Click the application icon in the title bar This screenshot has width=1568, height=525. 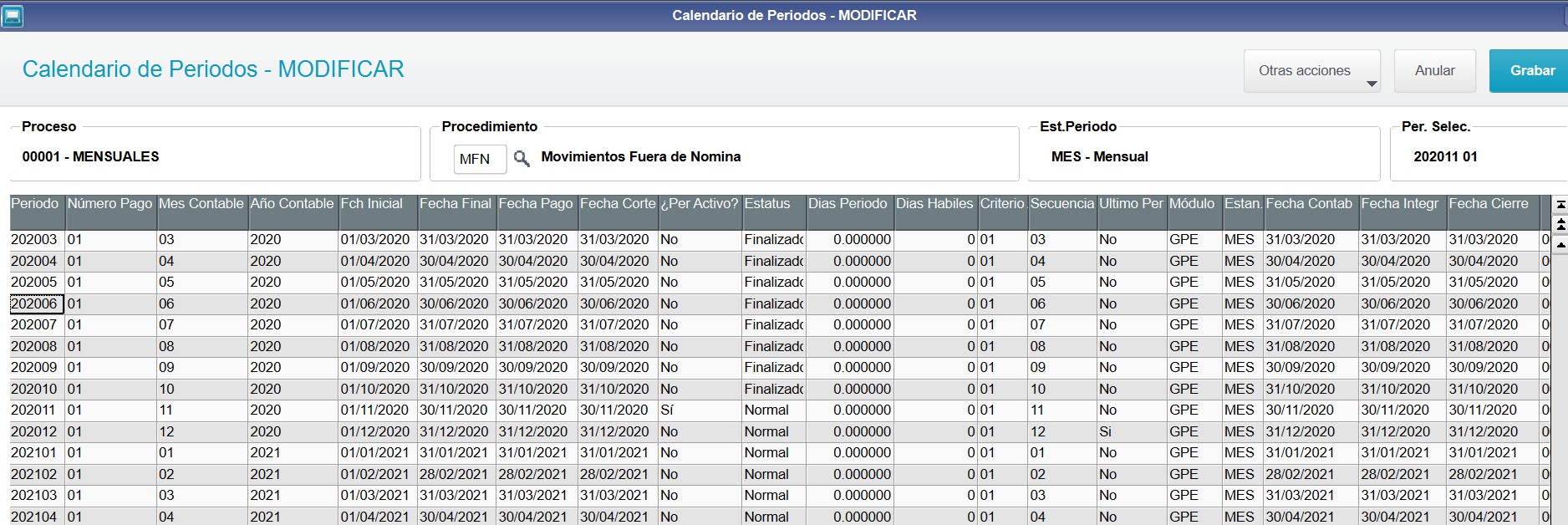13,16
